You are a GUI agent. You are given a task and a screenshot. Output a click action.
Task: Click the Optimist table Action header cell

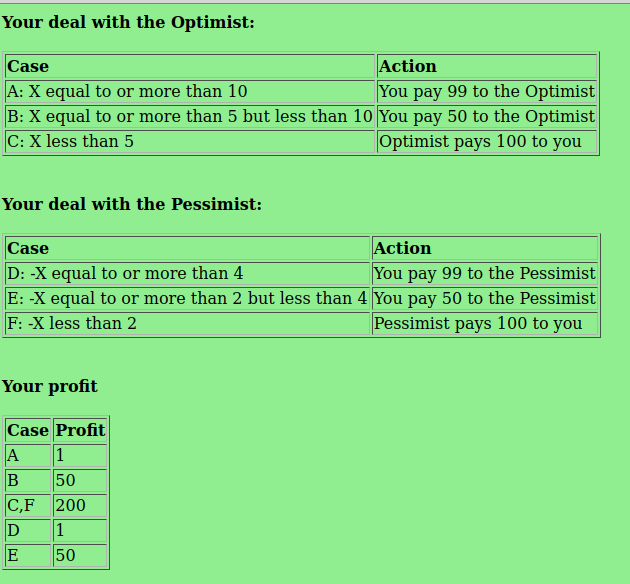(x=487, y=66)
